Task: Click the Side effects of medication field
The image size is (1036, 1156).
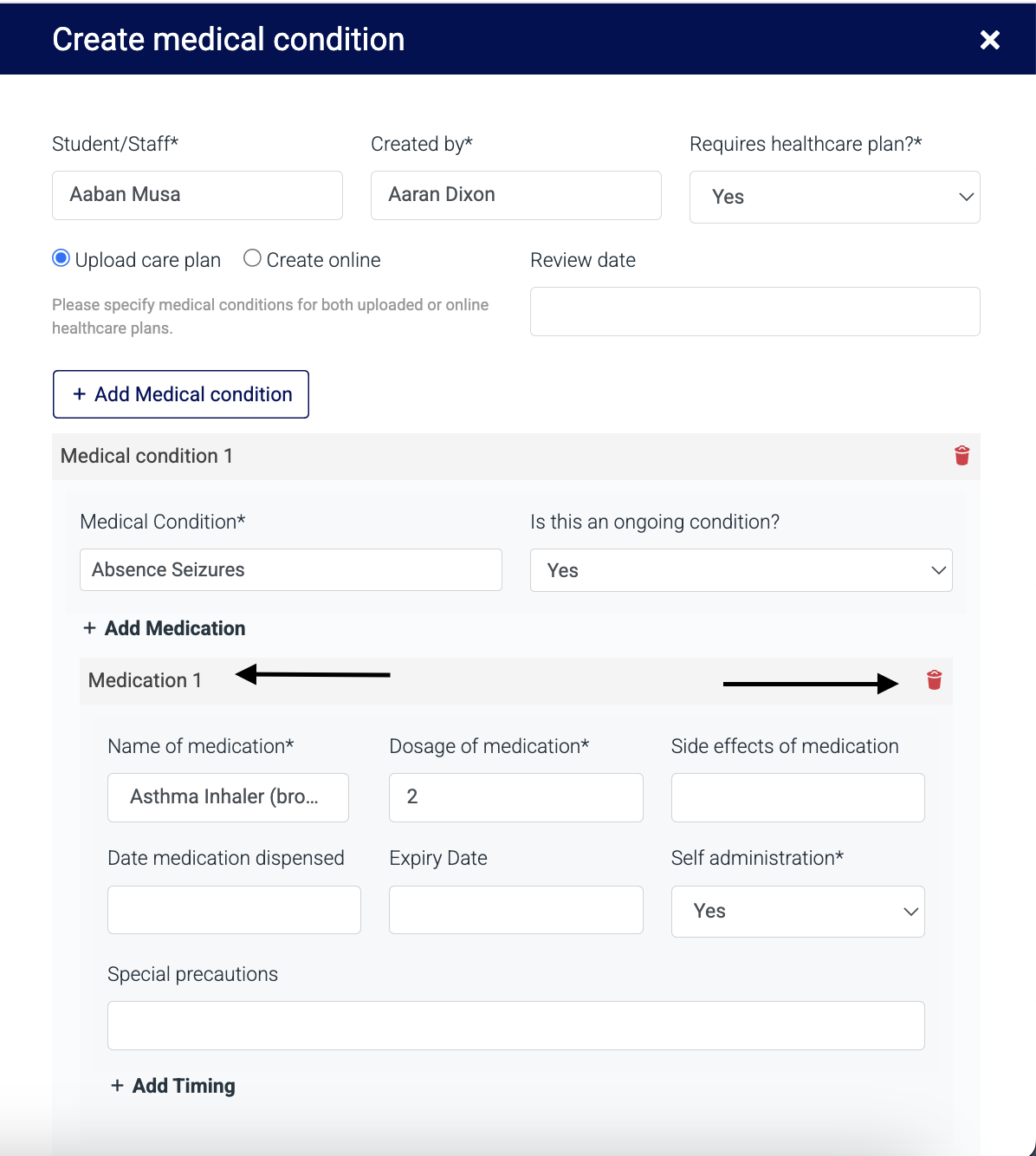Action: coord(798,797)
